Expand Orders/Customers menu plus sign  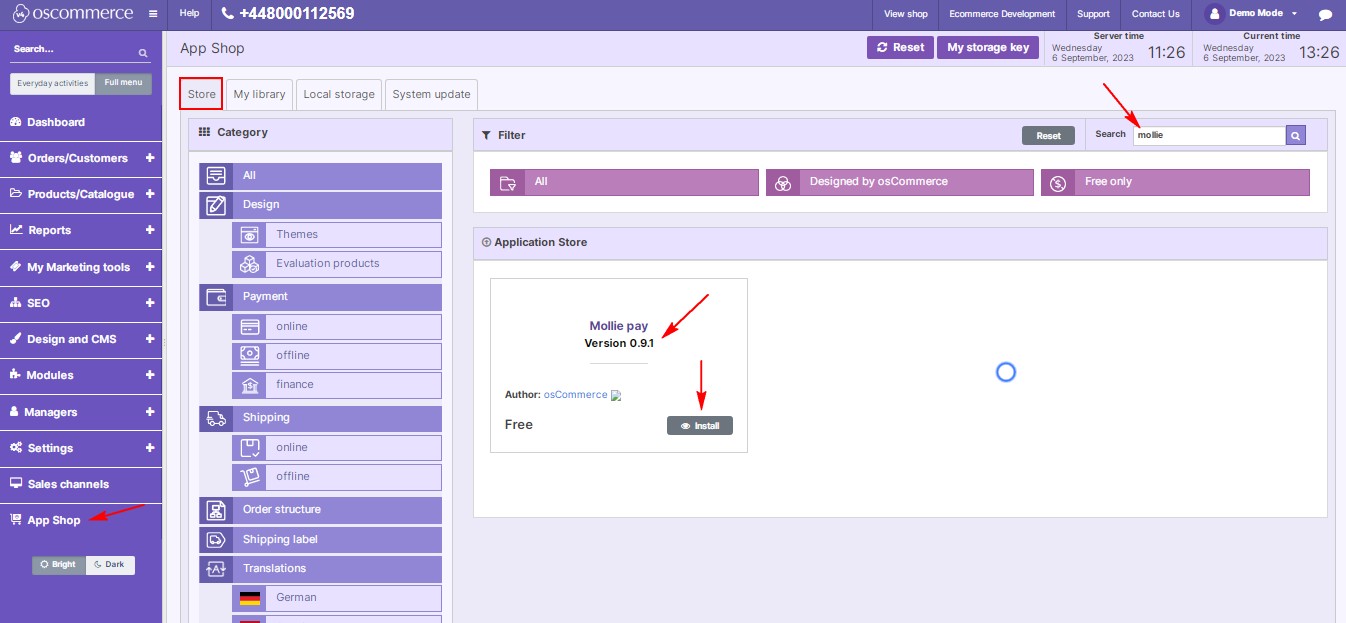coord(150,158)
